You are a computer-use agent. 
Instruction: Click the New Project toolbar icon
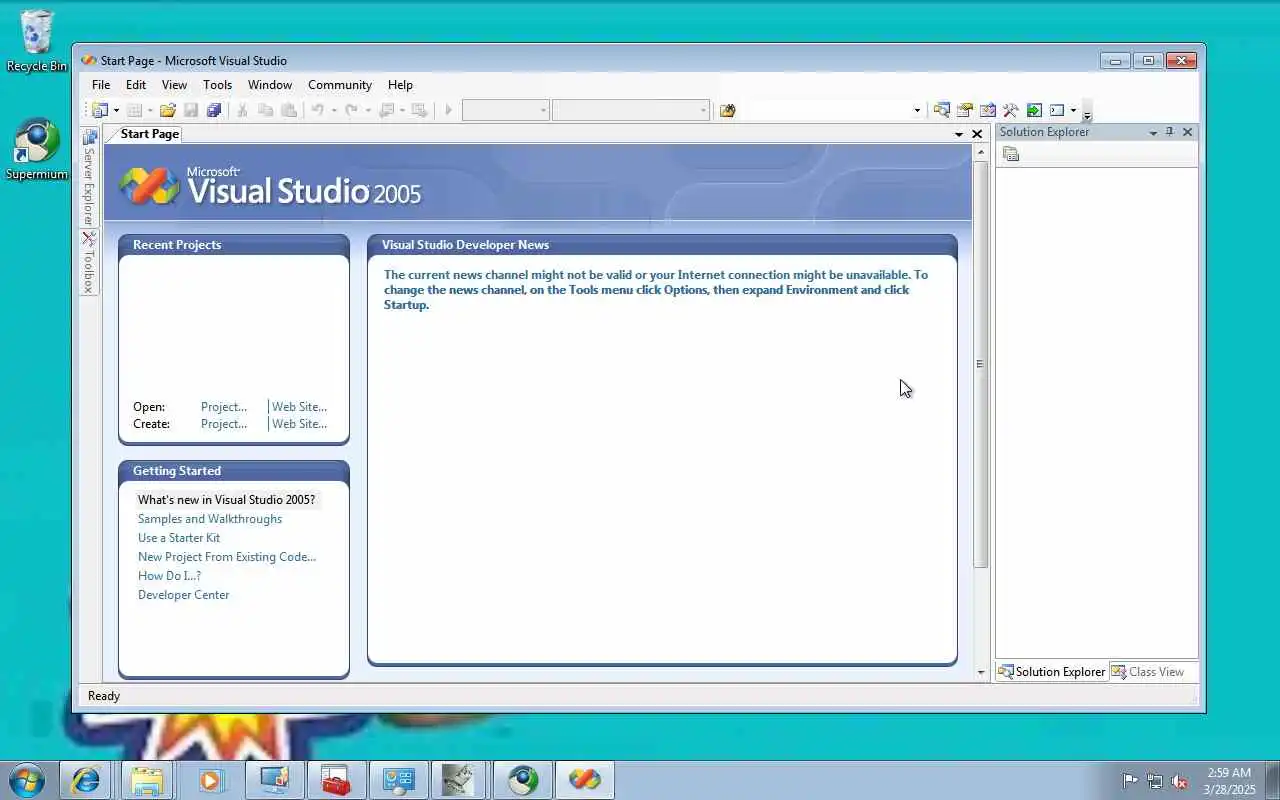coord(100,110)
